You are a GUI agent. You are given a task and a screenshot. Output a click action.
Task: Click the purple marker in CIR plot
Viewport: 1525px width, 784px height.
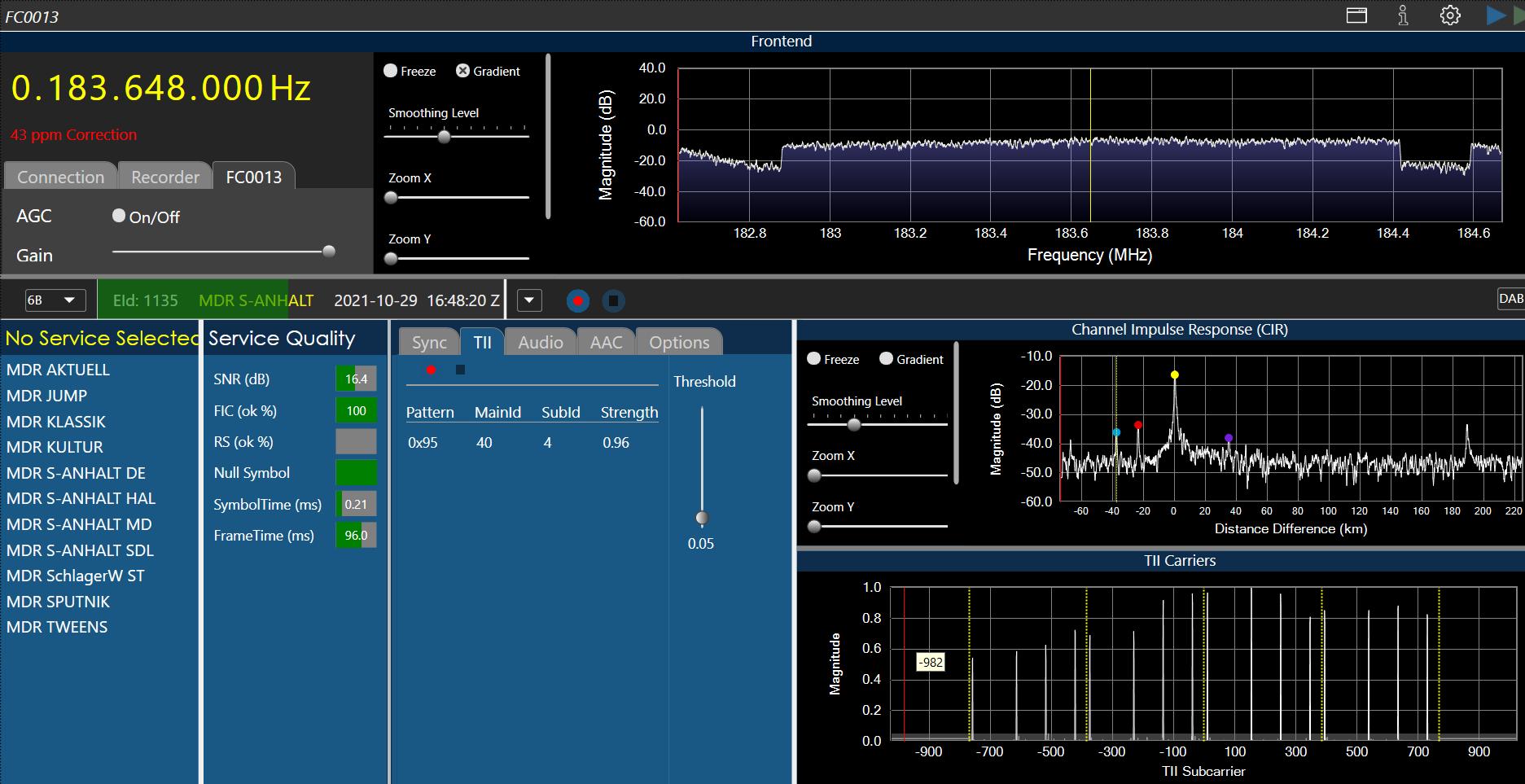click(1229, 438)
